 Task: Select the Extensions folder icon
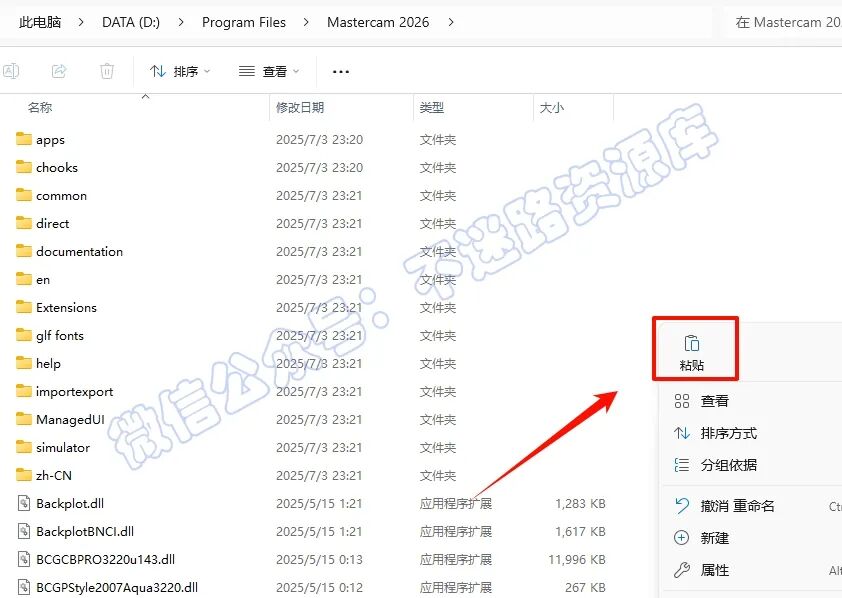click(x=24, y=307)
